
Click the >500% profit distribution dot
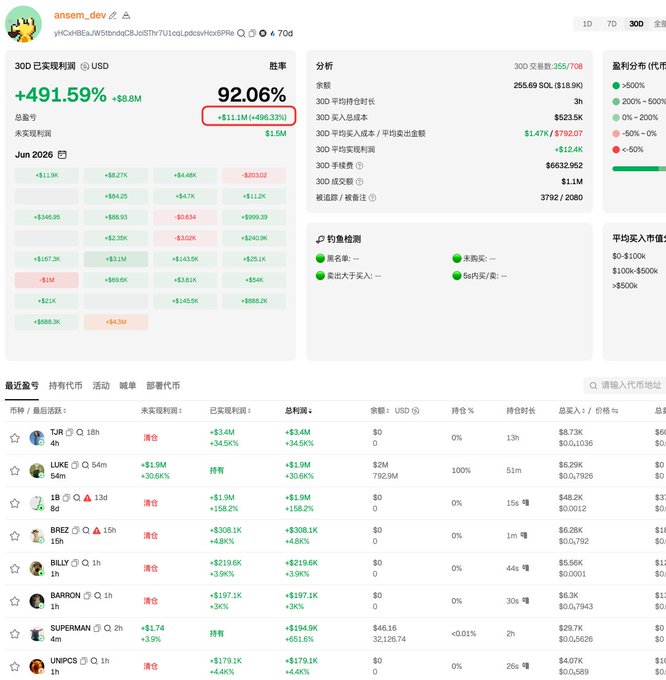[x=616, y=85]
